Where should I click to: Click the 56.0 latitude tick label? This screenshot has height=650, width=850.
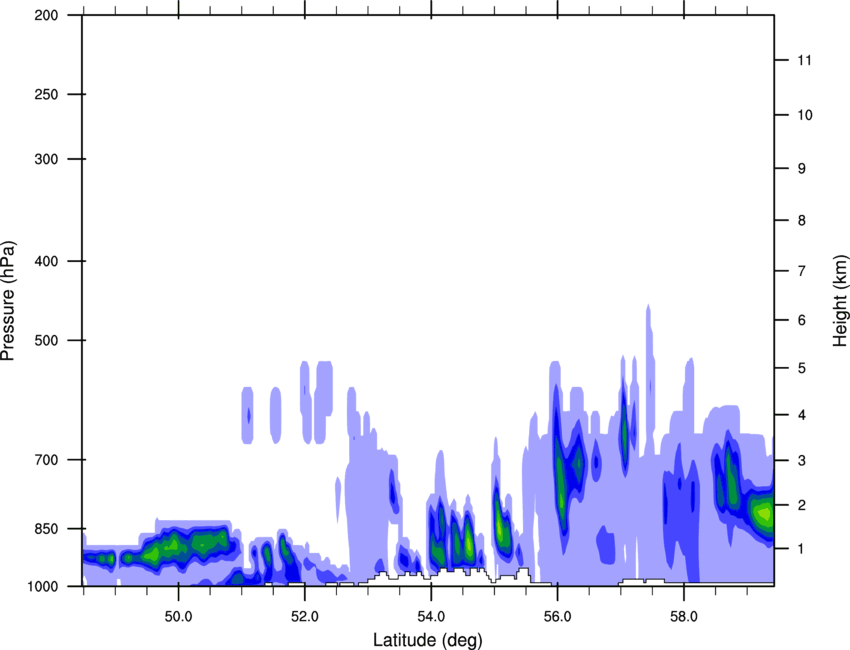[x=557, y=617]
